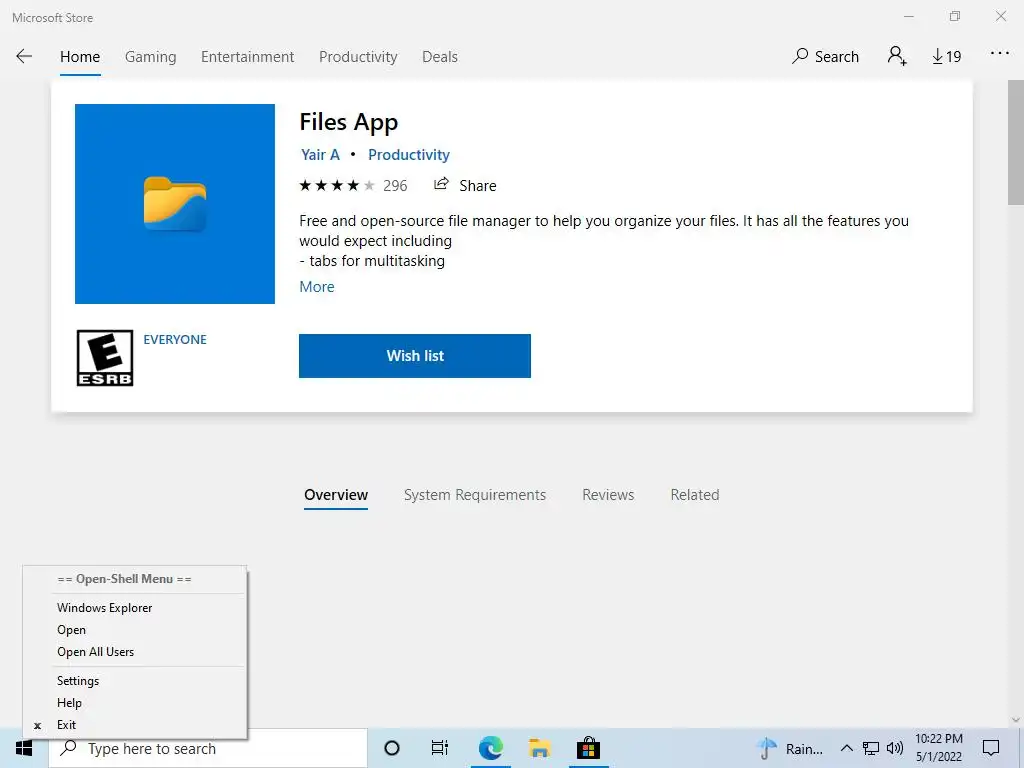Click the scrollbar down arrow
Viewport: 1024px width, 768px height.
pyautogui.click(x=1016, y=720)
